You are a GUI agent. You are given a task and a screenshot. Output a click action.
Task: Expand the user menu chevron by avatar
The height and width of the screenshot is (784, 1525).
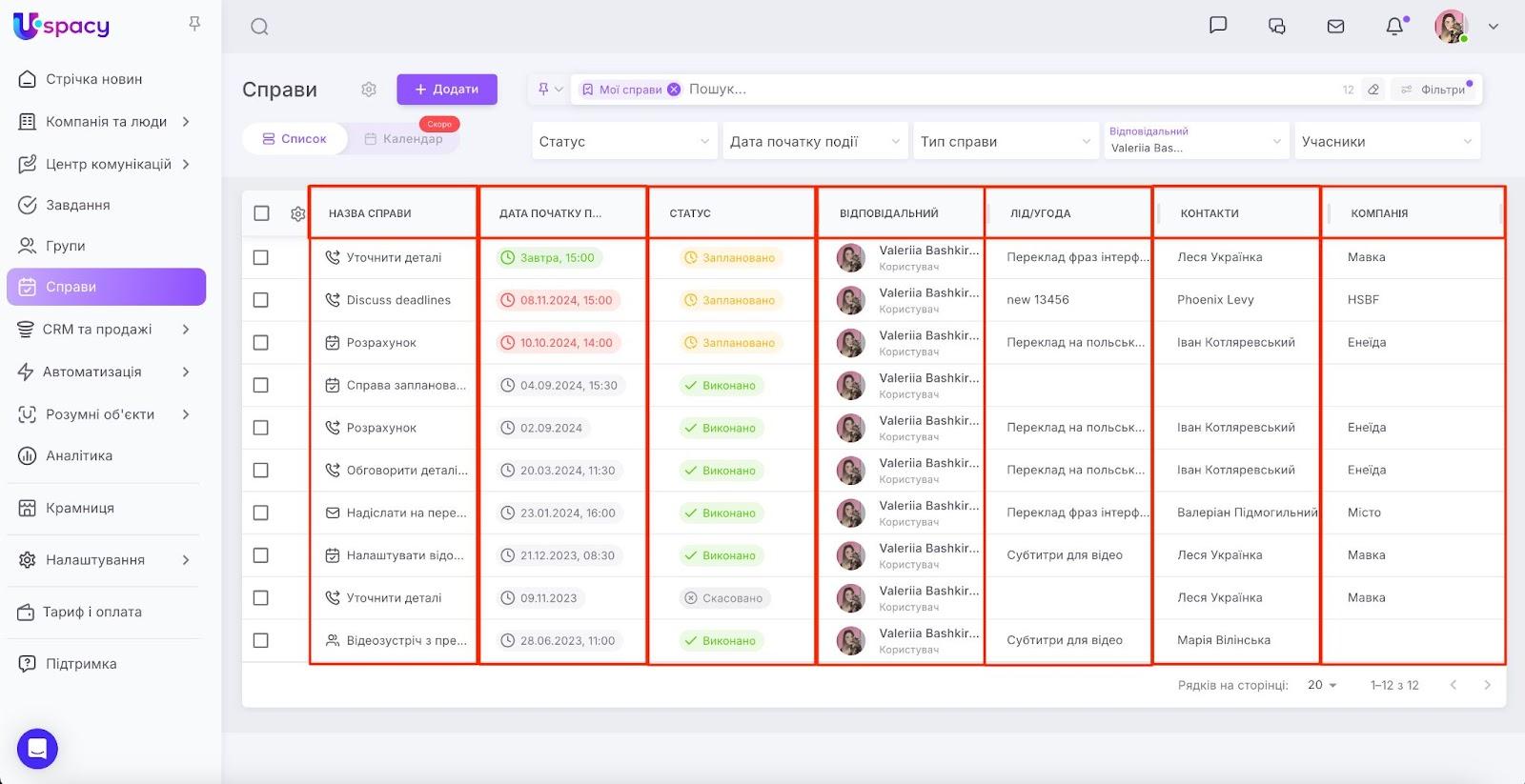[x=1494, y=27]
